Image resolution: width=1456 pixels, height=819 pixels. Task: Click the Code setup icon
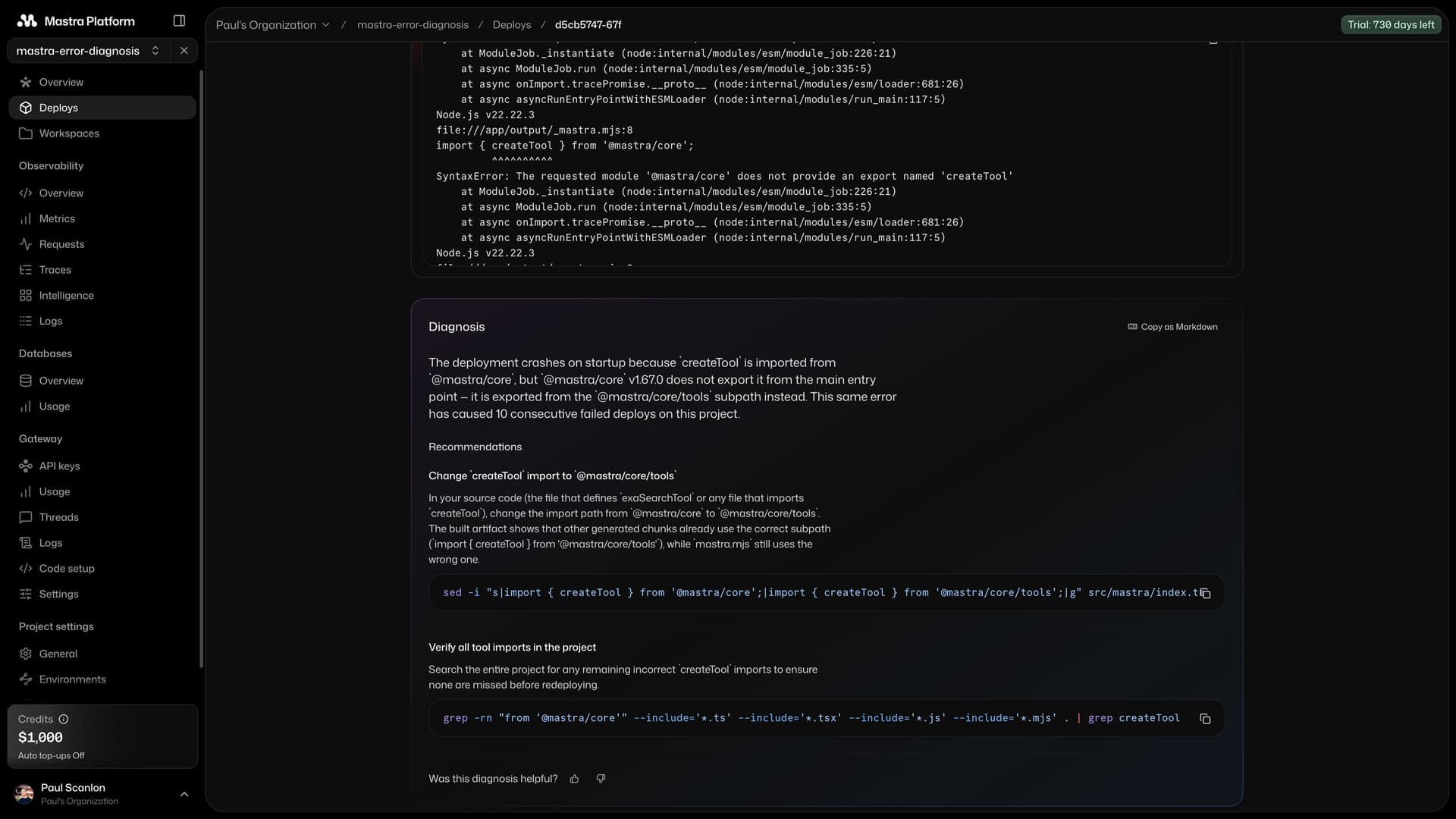click(x=26, y=569)
